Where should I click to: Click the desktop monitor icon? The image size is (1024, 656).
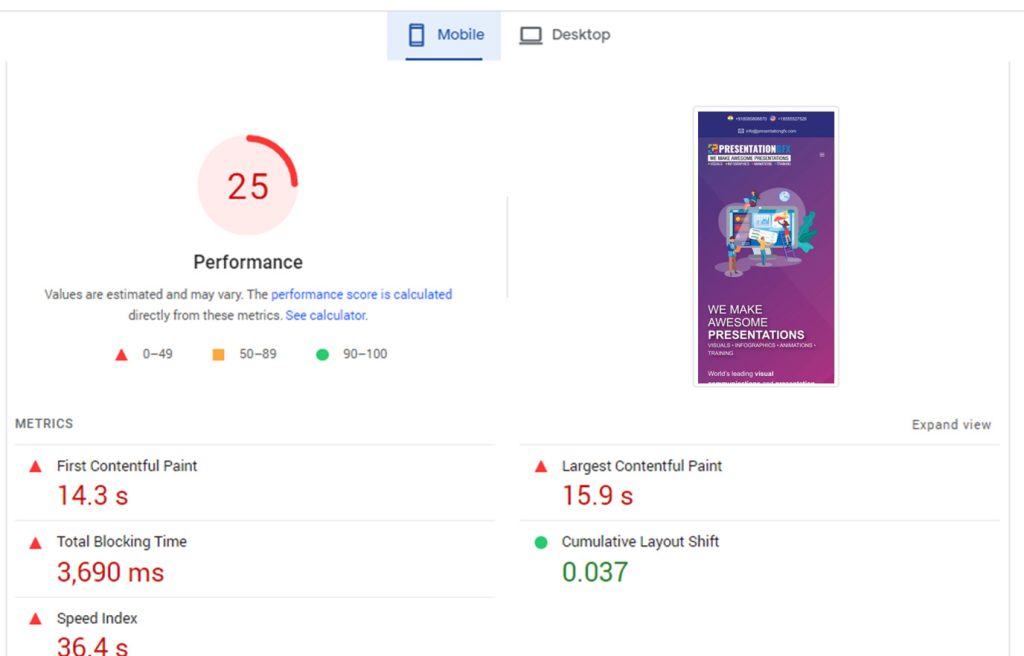pyautogui.click(x=530, y=35)
